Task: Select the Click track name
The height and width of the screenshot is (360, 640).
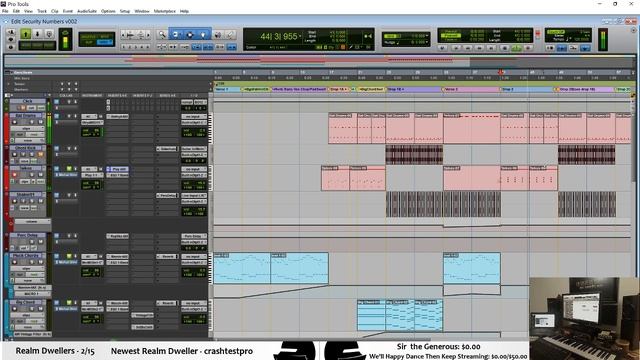Action: click(27, 101)
